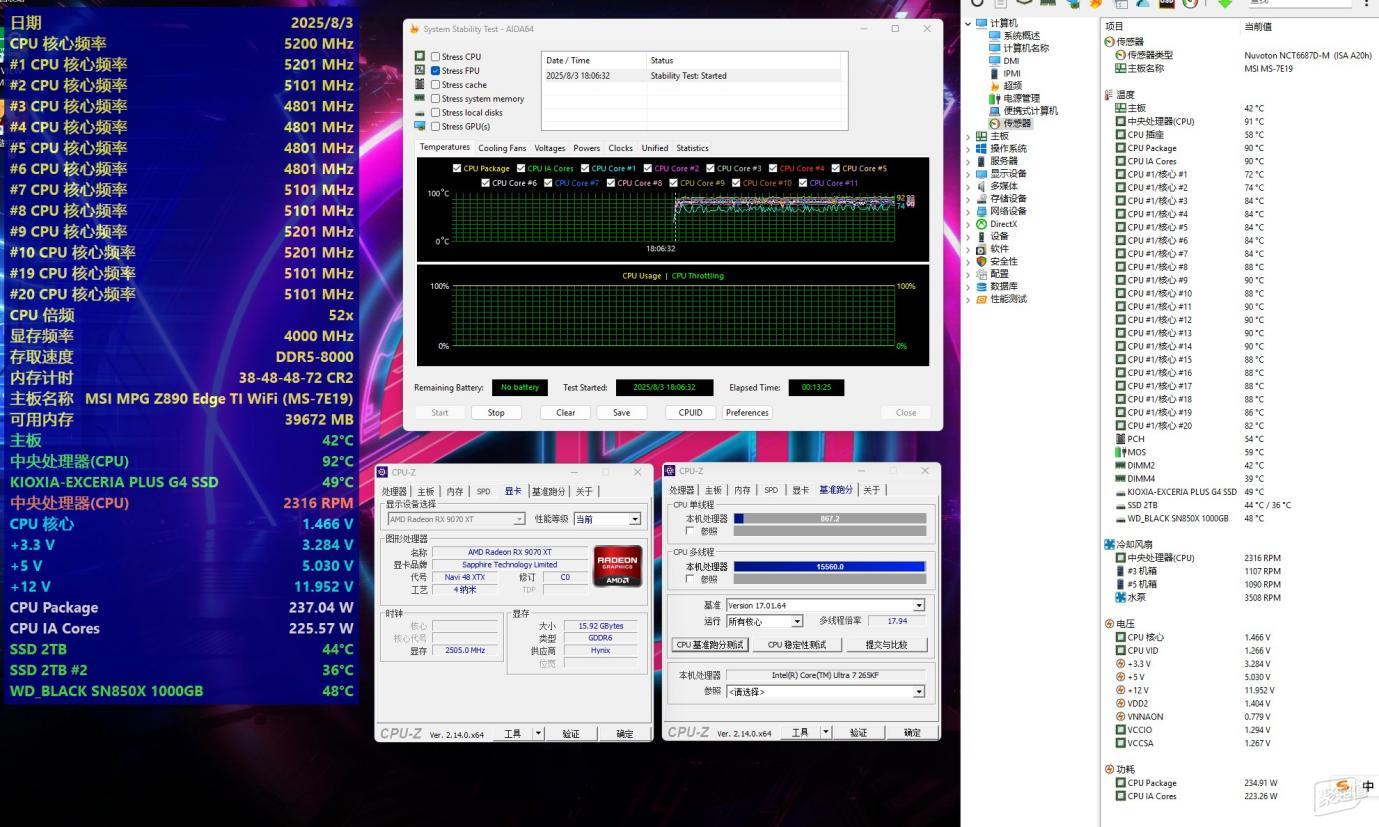The height and width of the screenshot is (827, 1379).
Task: Click the CPU 基准跑分测试 button
Action: (x=710, y=645)
